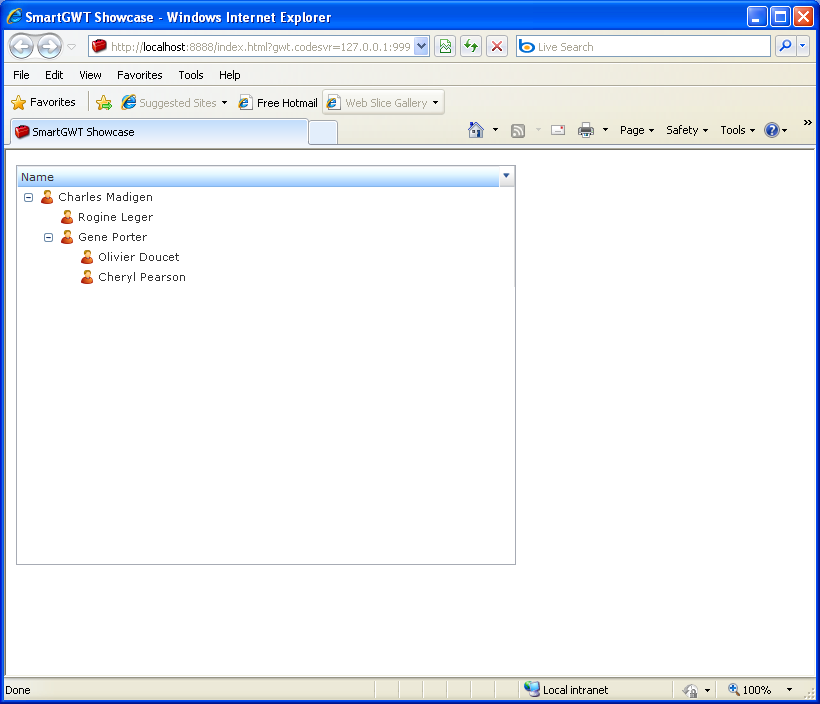Screen dimensions: 820x704
Task: Select the Cheryl Pearson row
Action: pyautogui.click(x=266, y=277)
